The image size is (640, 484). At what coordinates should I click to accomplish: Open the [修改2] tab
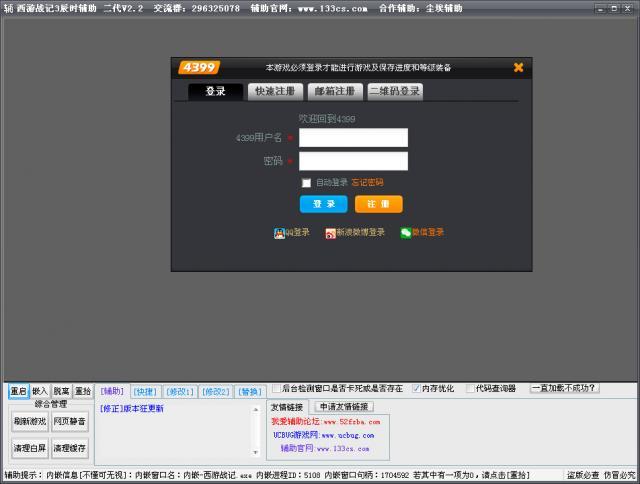(x=216, y=392)
